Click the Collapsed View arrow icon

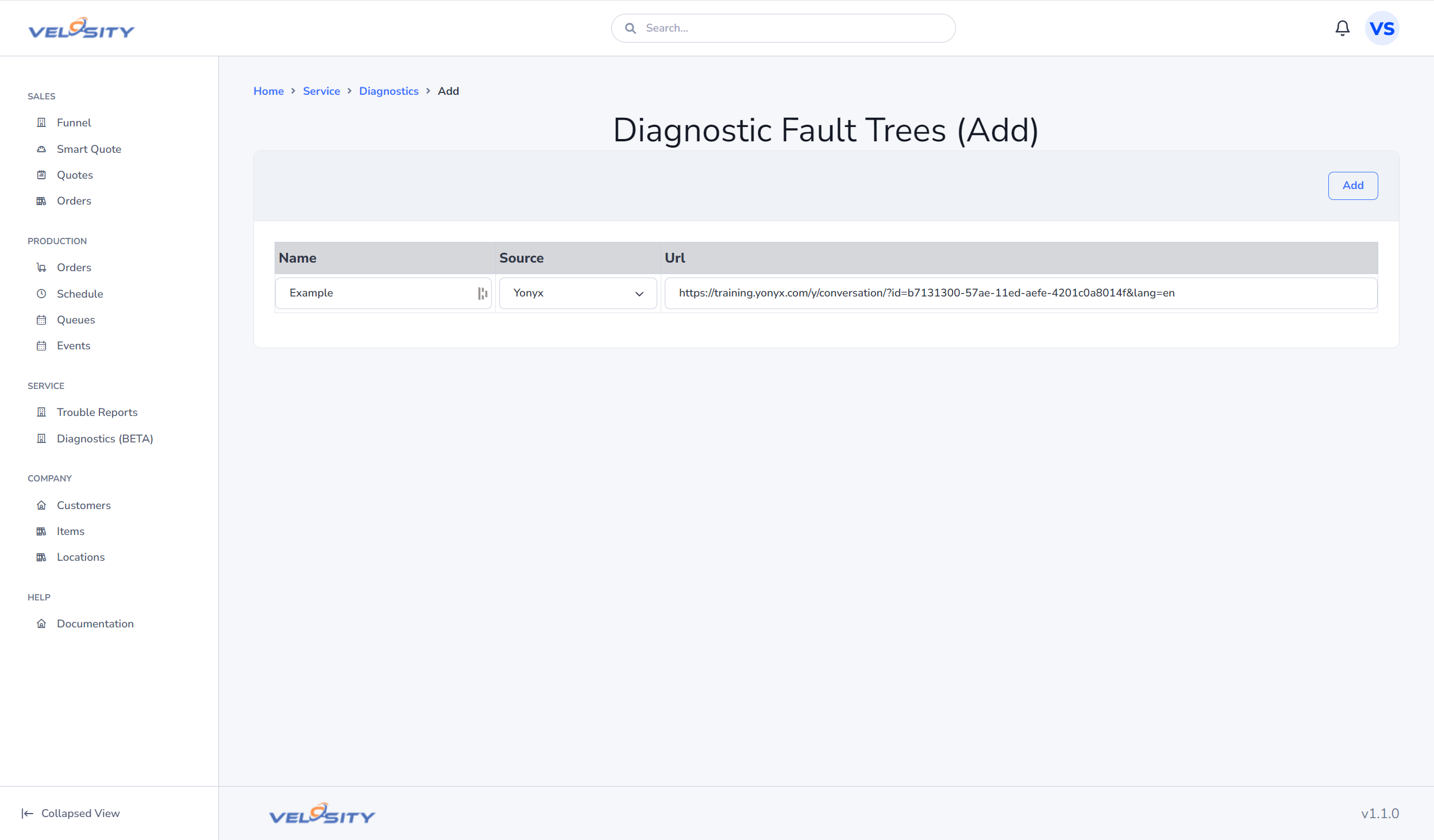click(x=27, y=813)
